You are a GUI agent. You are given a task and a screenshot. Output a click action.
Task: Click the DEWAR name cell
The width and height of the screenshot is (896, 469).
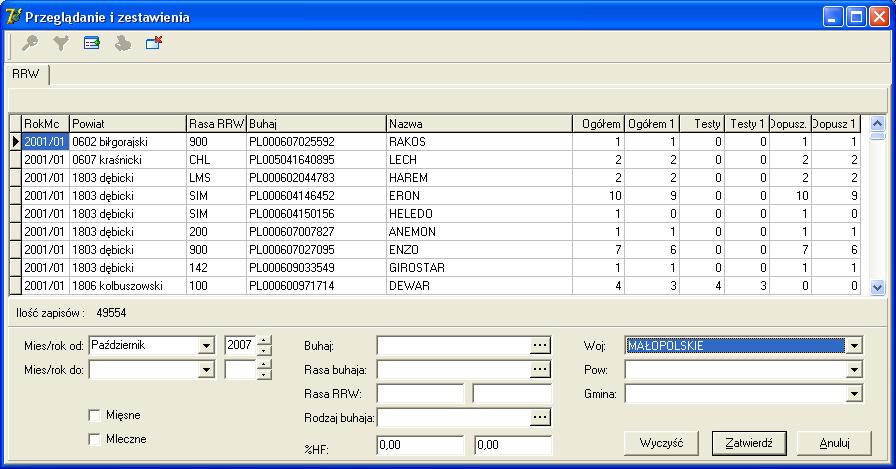(x=479, y=286)
